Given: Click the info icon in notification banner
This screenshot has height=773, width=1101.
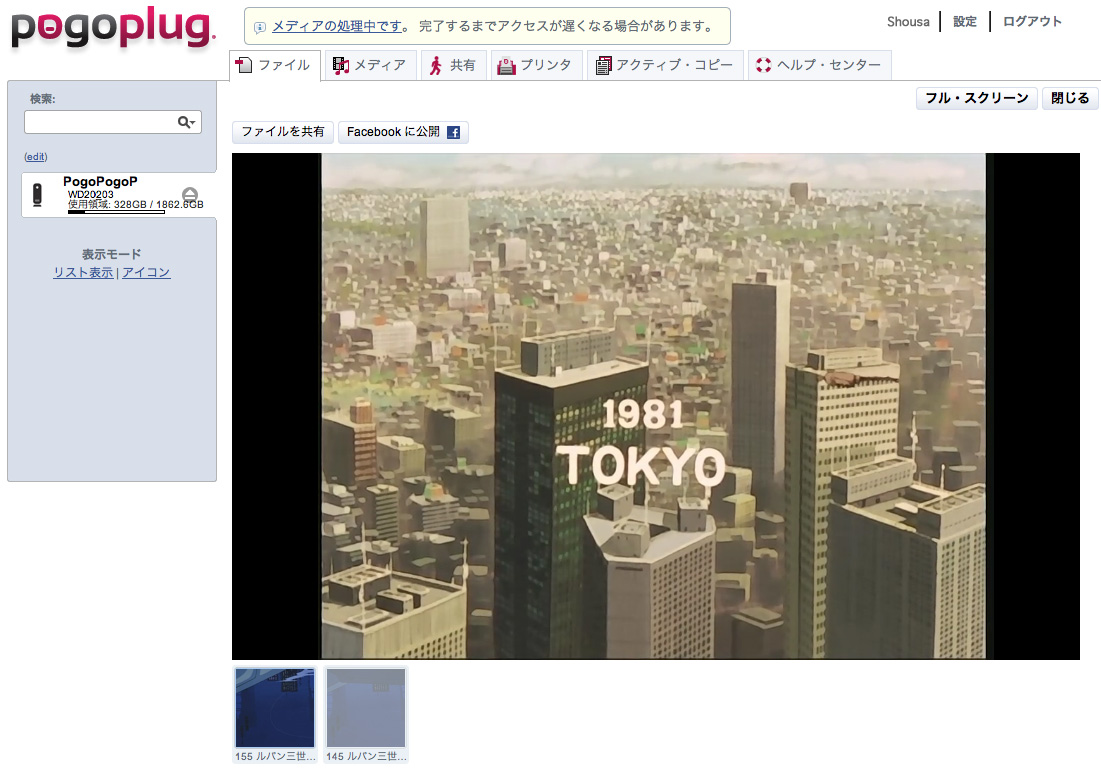Looking at the screenshot, I should tap(260, 27).
